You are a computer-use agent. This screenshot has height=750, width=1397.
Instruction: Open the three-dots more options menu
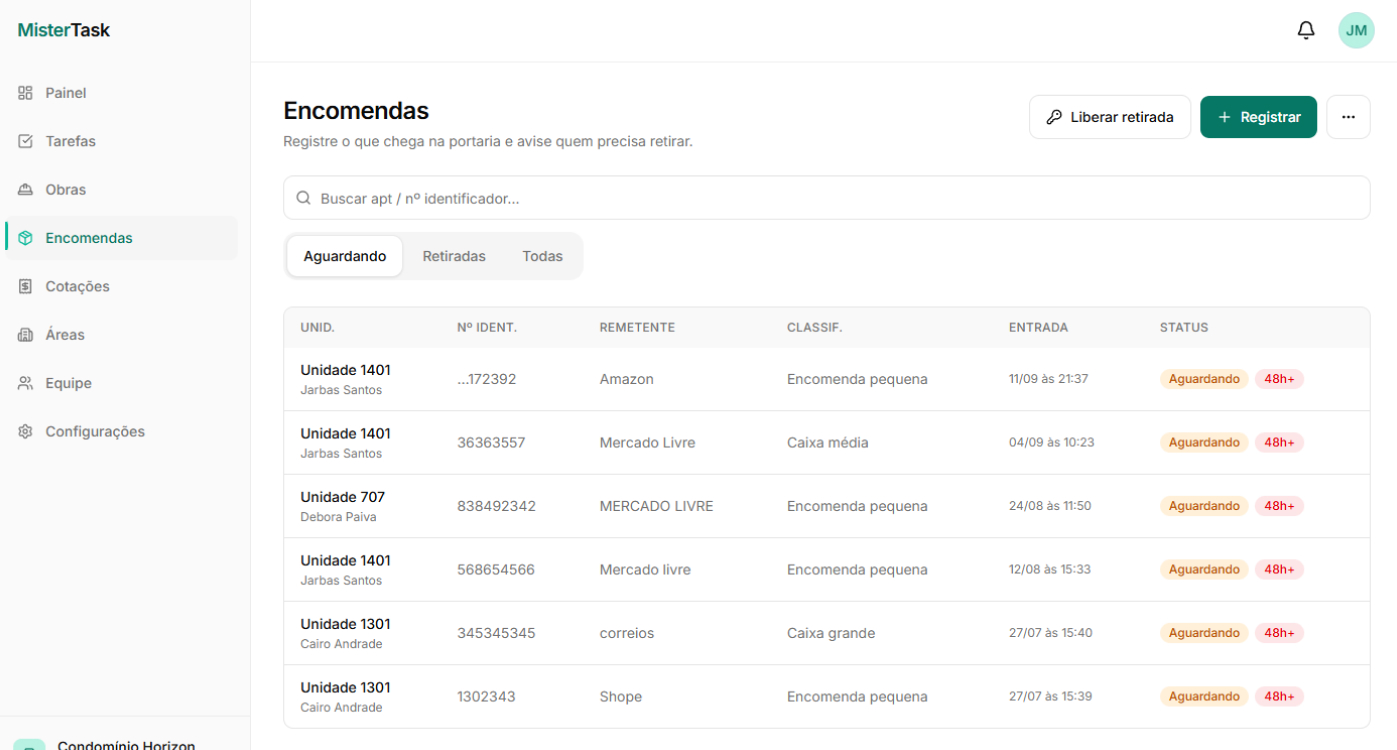pyautogui.click(x=1348, y=117)
